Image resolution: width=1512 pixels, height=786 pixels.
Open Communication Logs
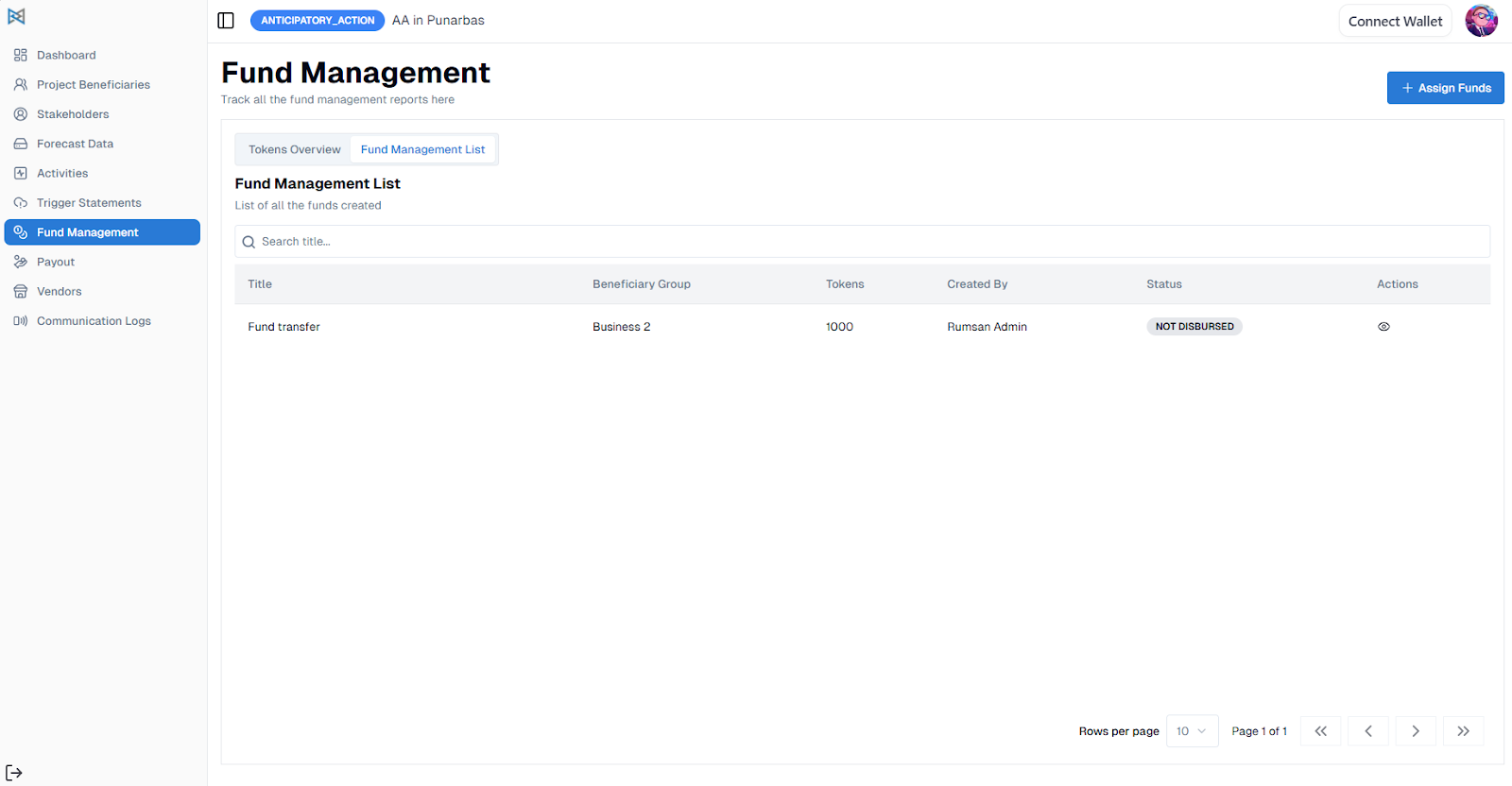pos(102,321)
